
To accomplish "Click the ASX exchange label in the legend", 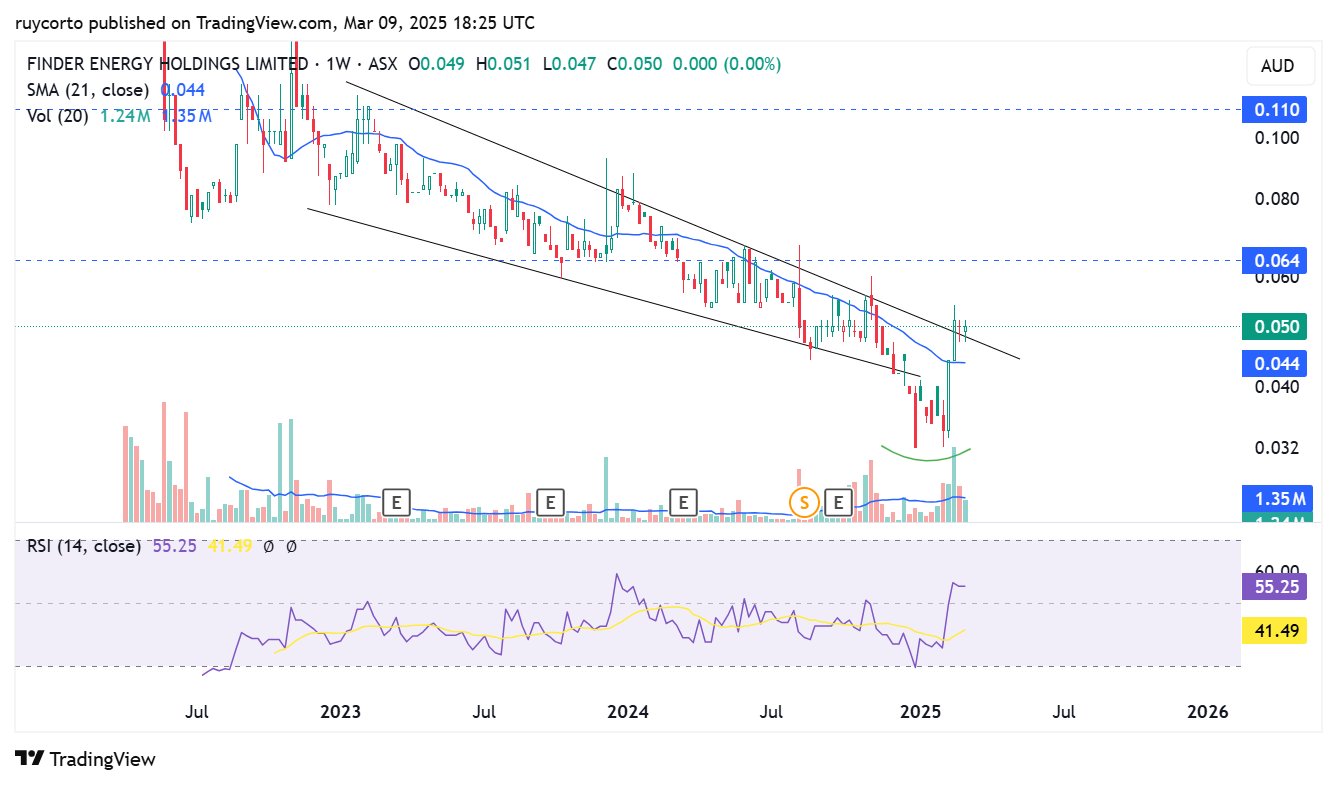I will [x=383, y=64].
